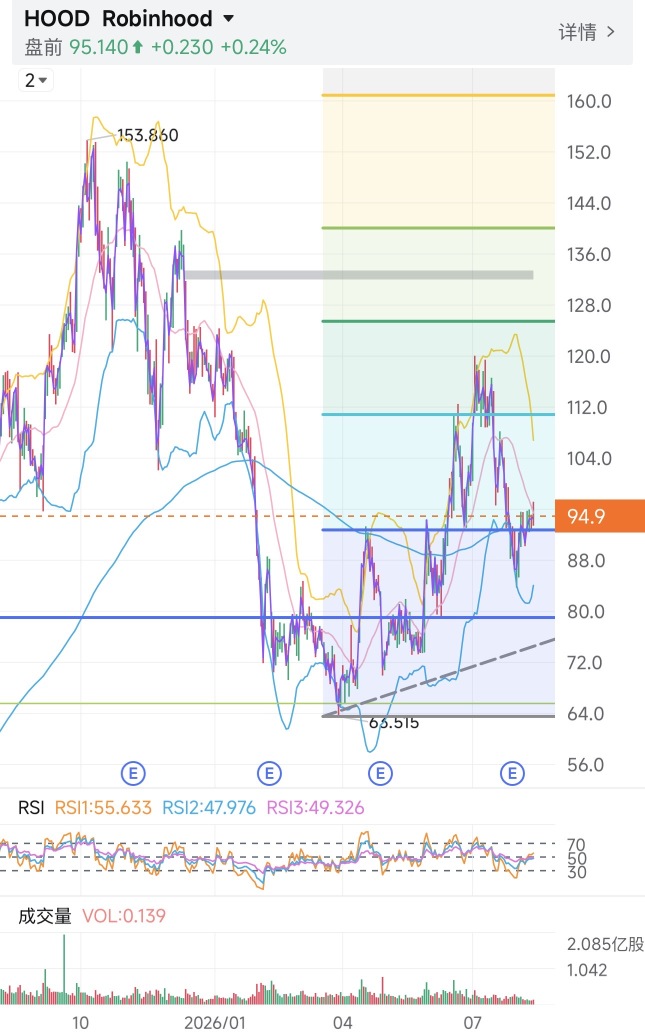Click the 盘前 pre-market label
The height and width of the screenshot is (1034, 645).
(x=44, y=47)
